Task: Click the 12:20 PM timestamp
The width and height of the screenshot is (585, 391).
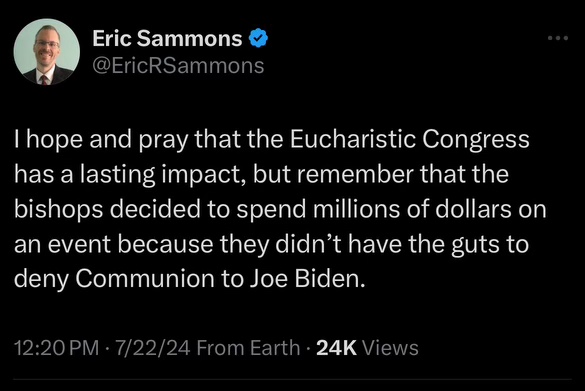Action: pyautogui.click(x=56, y=348)
